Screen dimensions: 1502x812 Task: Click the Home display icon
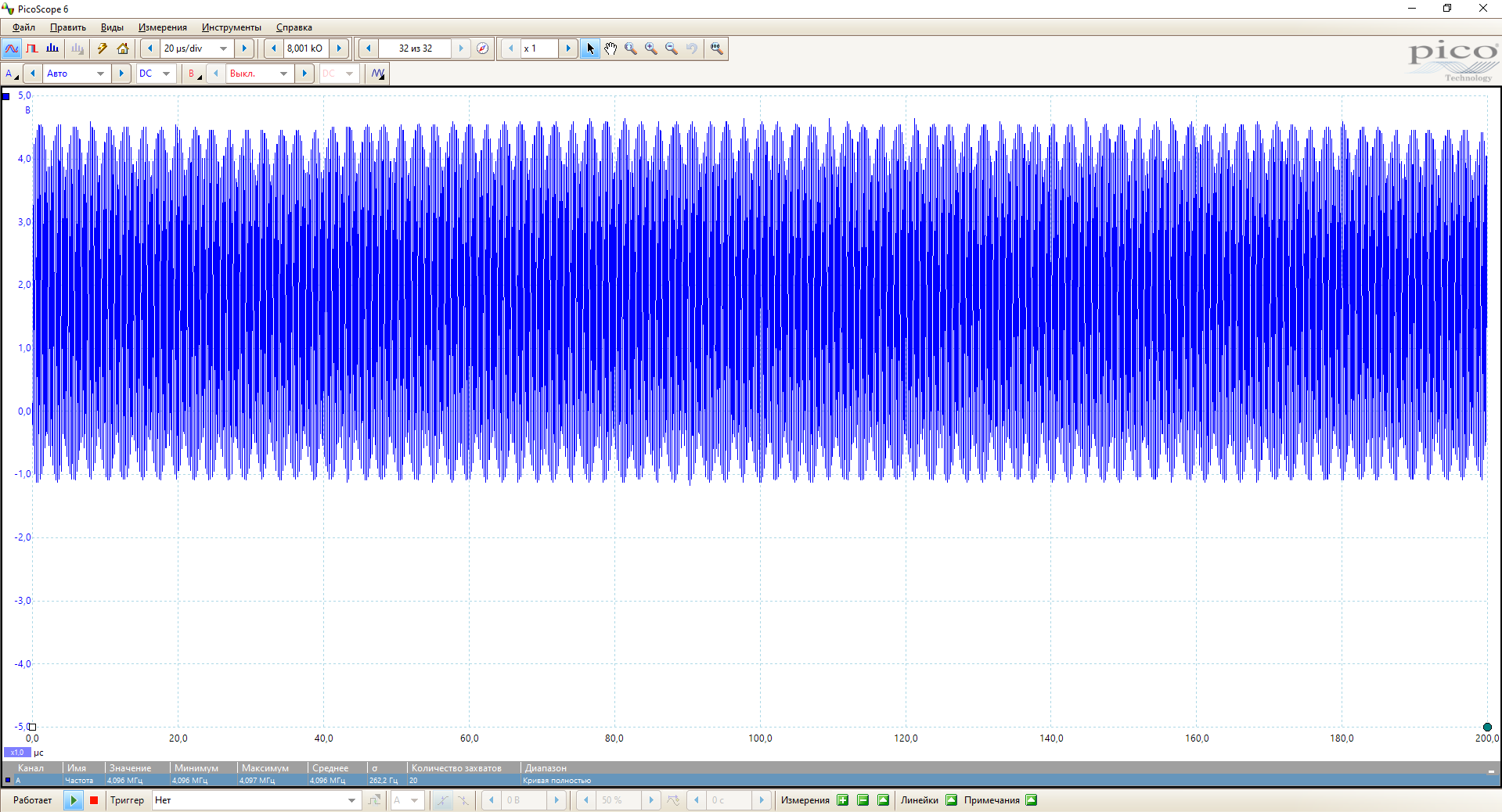coord(123,49)
